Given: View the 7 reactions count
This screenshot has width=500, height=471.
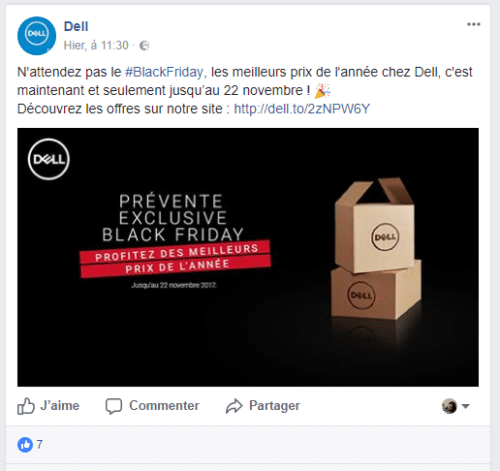Looking at the screenshot, I should point(40,445).
